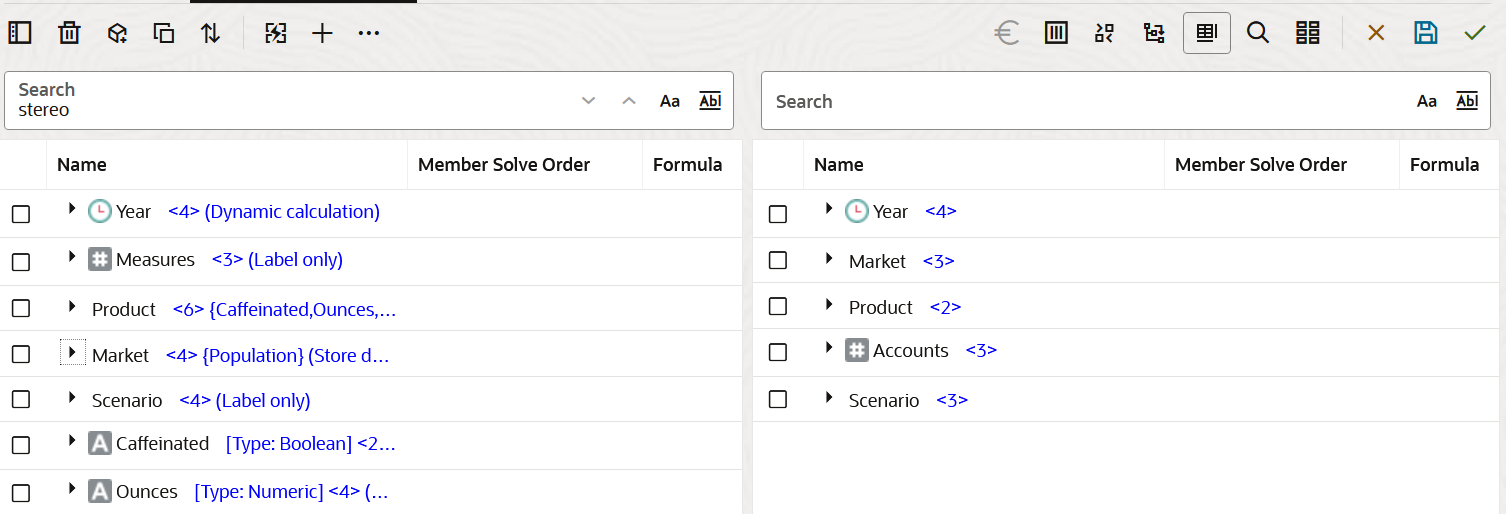Click the up-down arrows move icon
The image size is (1506, 514).
[210, 33]
